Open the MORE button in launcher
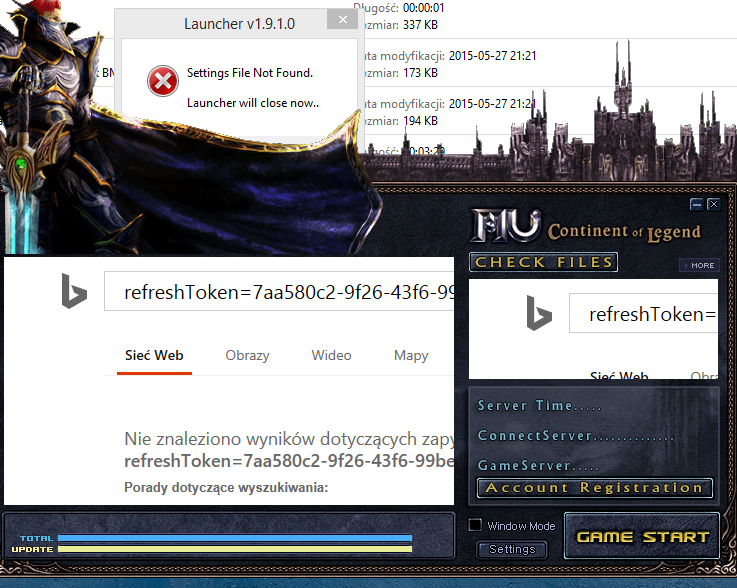This screenshot has height=588, width=737. pyautogui.click(x=699, y=265)
